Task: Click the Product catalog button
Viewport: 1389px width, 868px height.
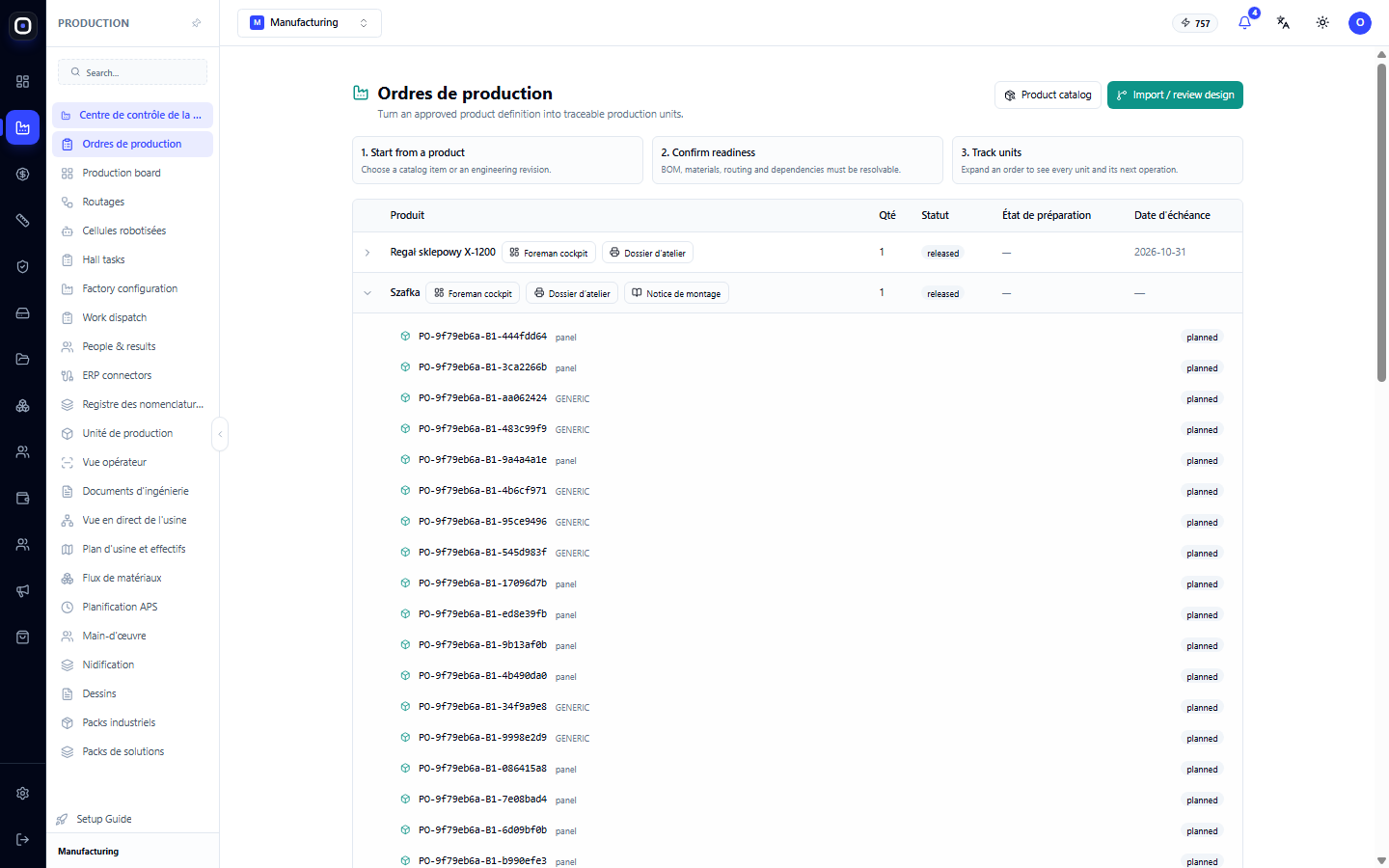Action: click(1048, 95)
